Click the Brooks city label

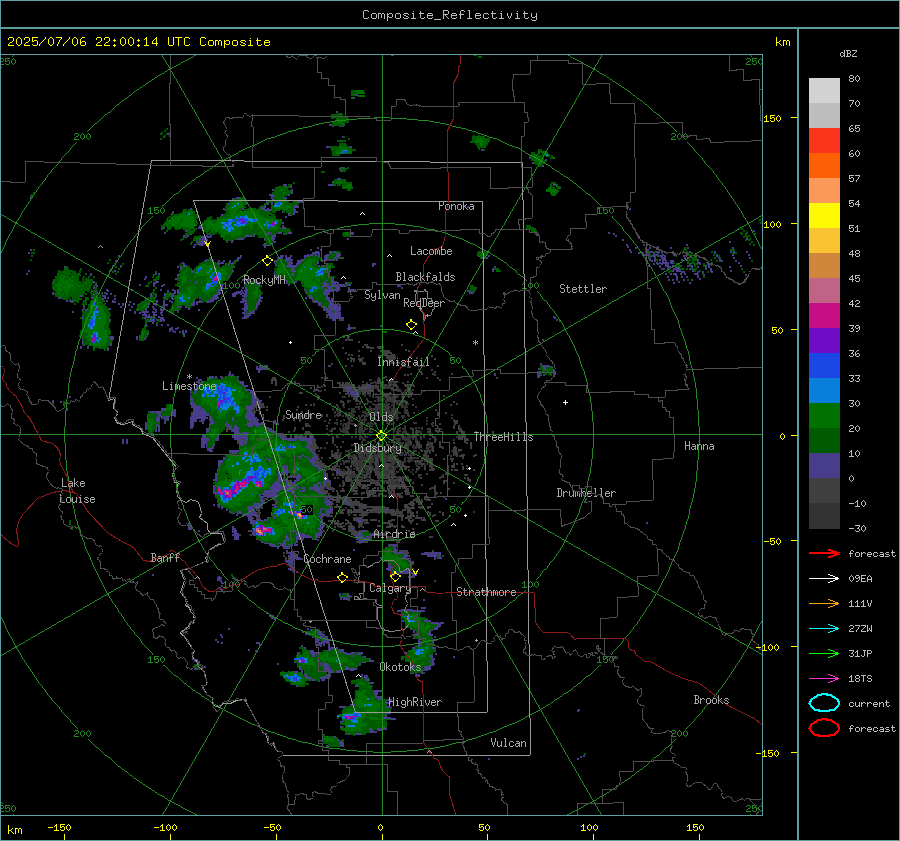click(711, 700)
